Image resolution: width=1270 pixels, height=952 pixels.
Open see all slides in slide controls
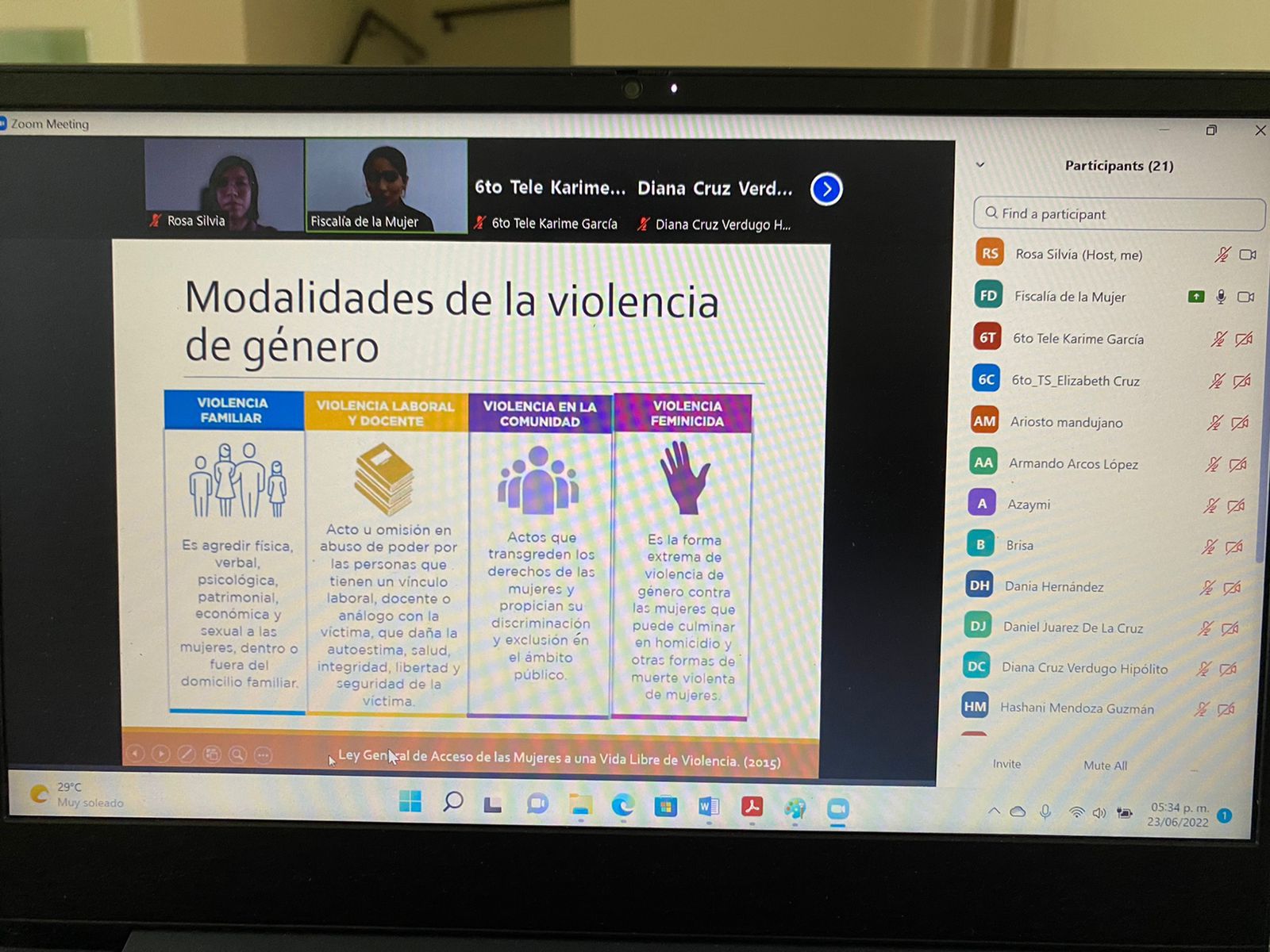212,754
